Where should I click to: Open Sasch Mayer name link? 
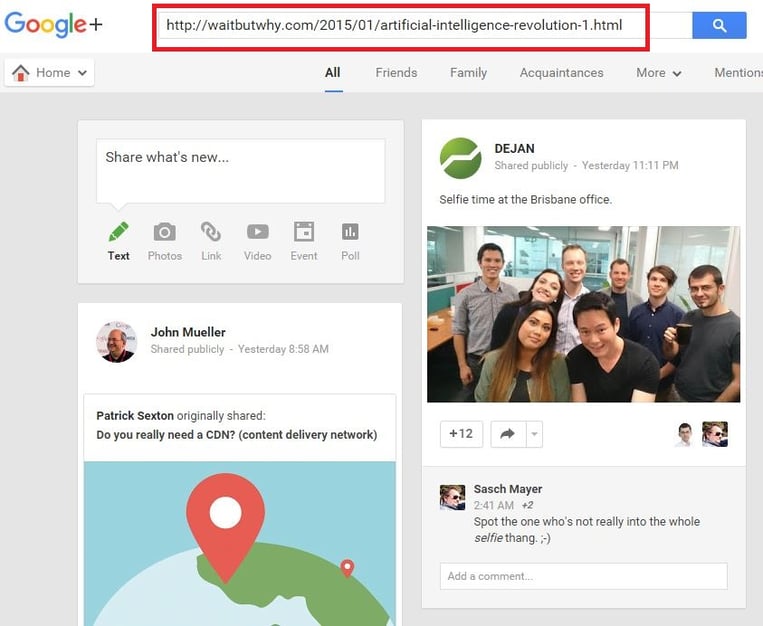[x=508, y=489]
